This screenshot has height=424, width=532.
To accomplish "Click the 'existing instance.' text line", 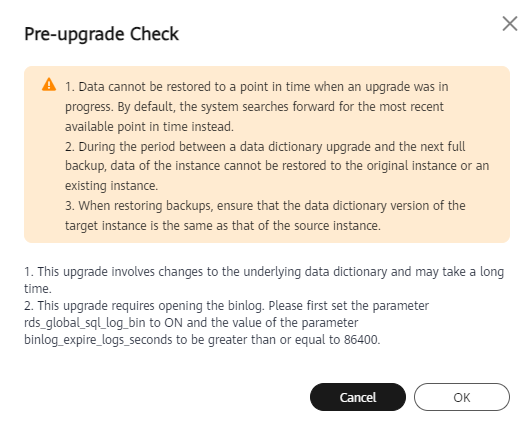I will (x=111, y=186).
